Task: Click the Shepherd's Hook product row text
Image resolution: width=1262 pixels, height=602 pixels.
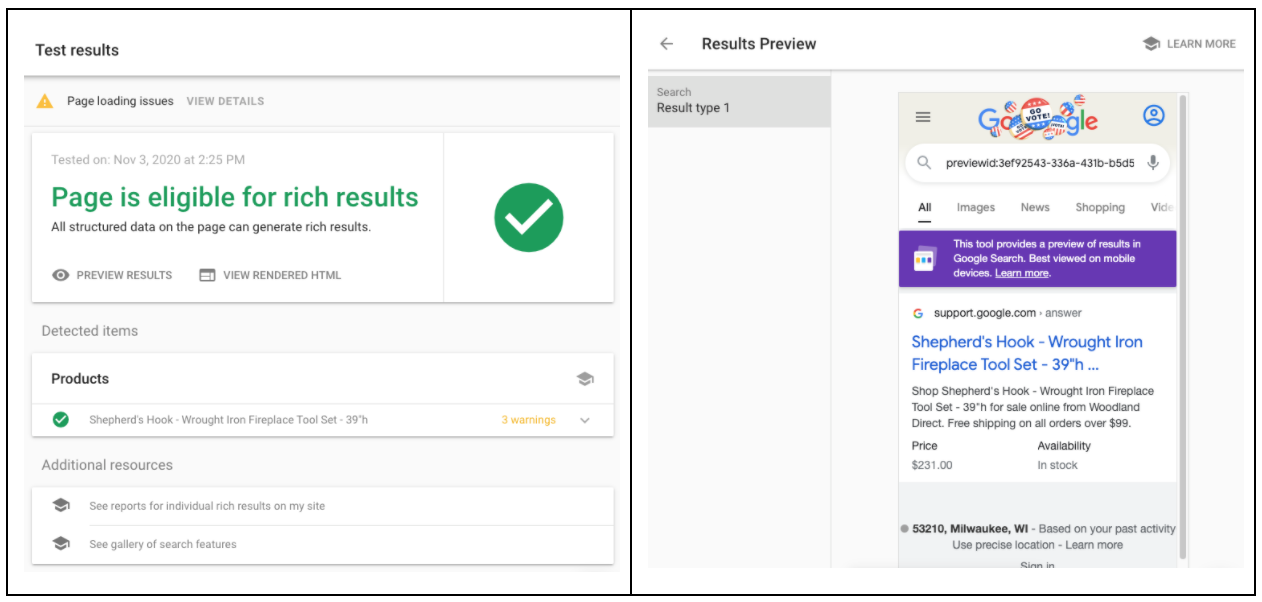Action: click(x=228, y=420)
